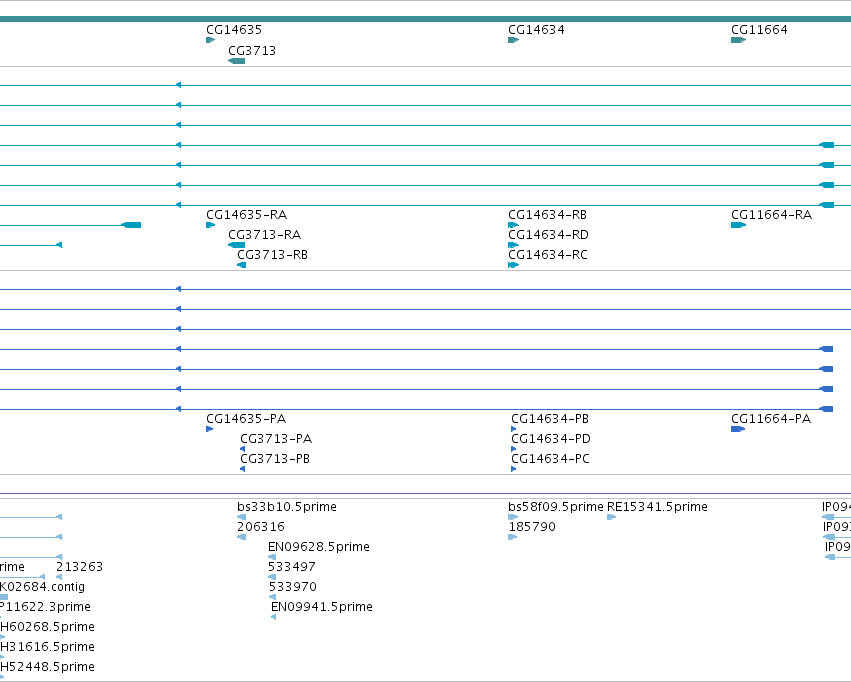The image size is (851, 682).
Task: Select the H52448.5prime label
Action: 47,667
